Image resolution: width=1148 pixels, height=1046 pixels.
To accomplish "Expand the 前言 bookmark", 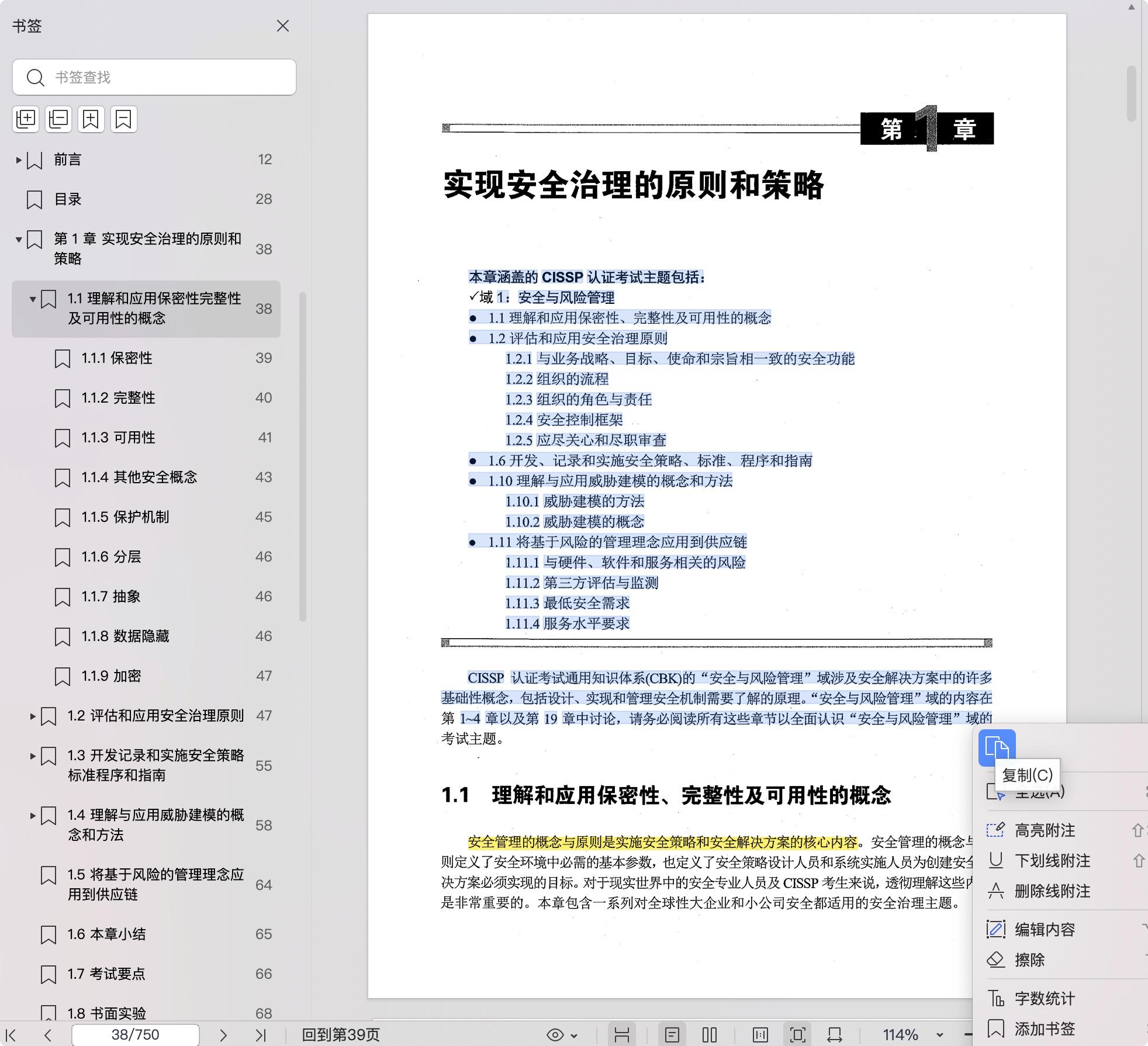I will [x=19, y=160].
